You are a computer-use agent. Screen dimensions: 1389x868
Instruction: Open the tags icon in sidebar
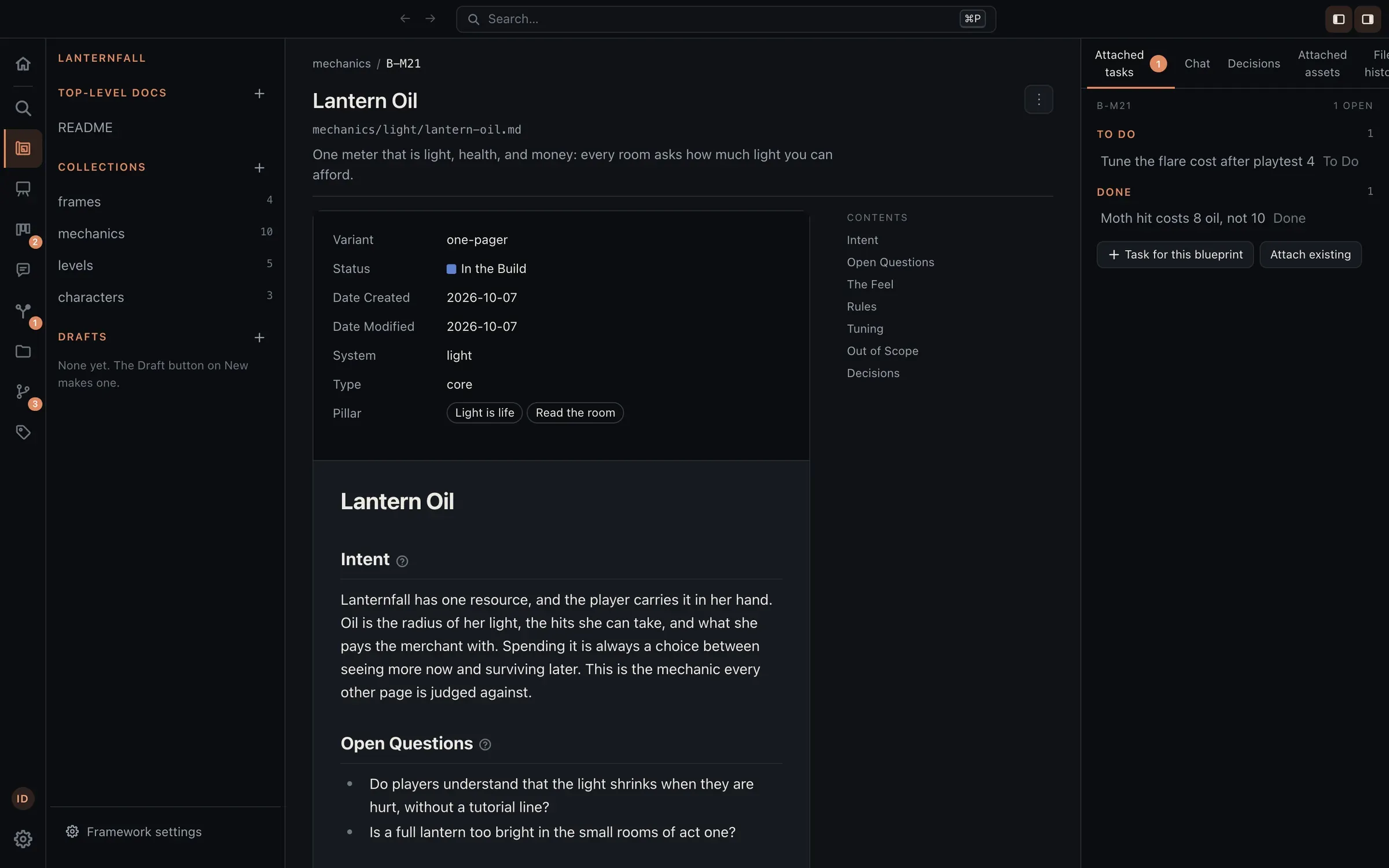coord(23,432)
